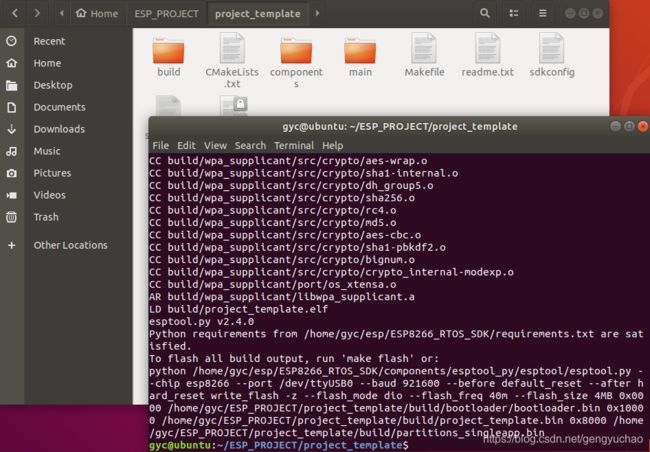Open the Terminal menu in the terminal
This screenshot has width=650, height=452.
294,146
